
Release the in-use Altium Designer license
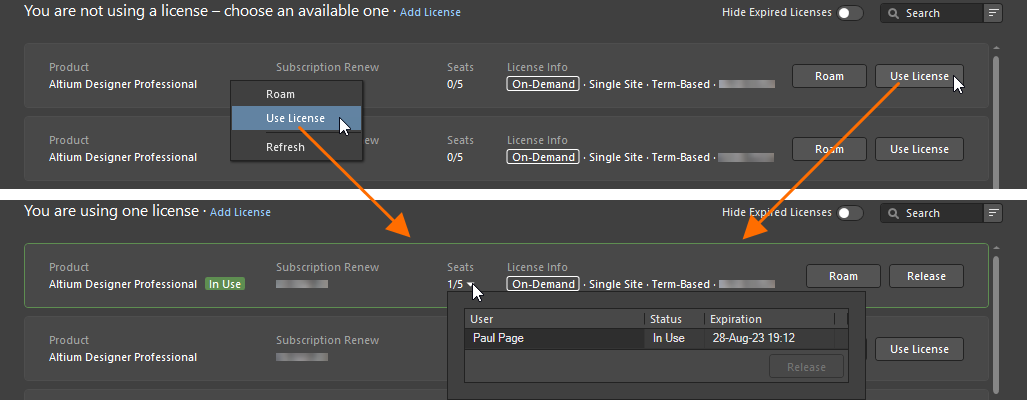point(926,276)
